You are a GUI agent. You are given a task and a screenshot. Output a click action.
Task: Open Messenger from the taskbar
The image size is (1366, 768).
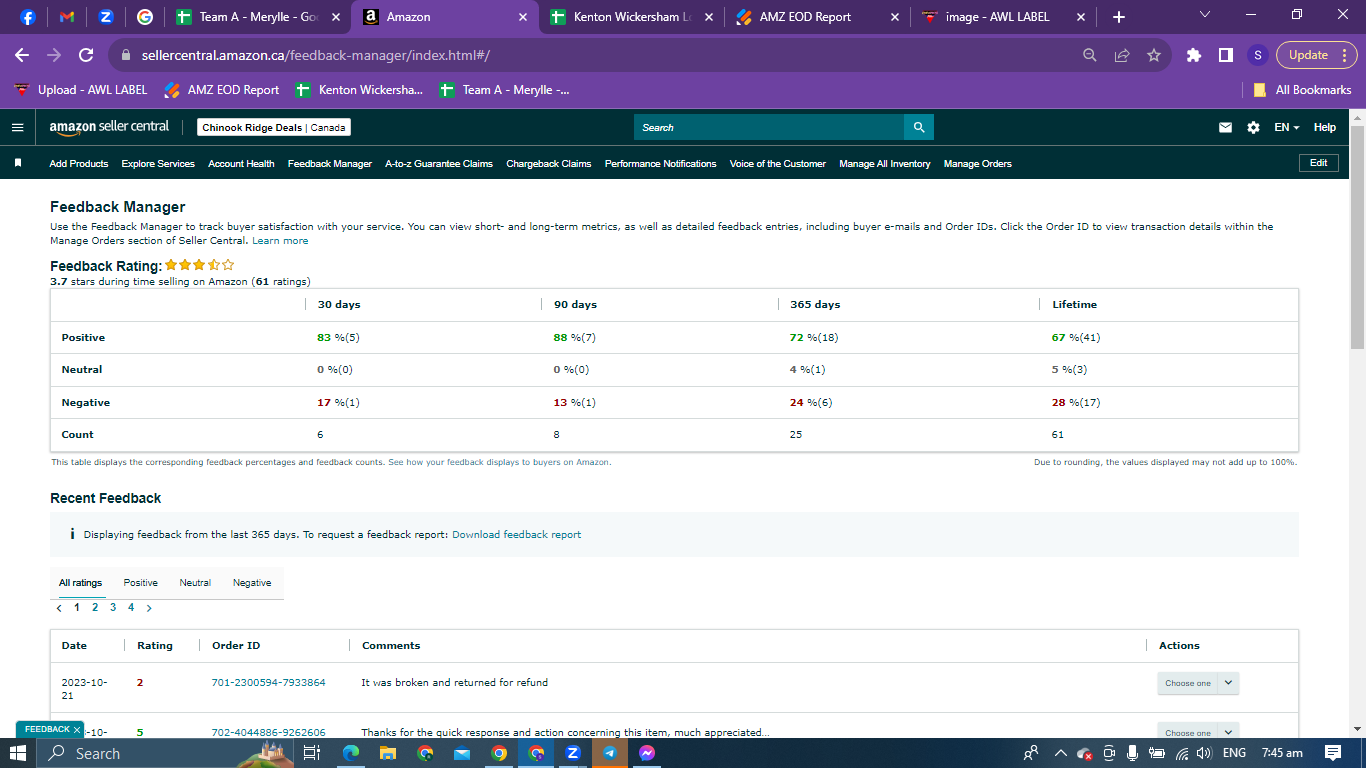coord(647,753)
